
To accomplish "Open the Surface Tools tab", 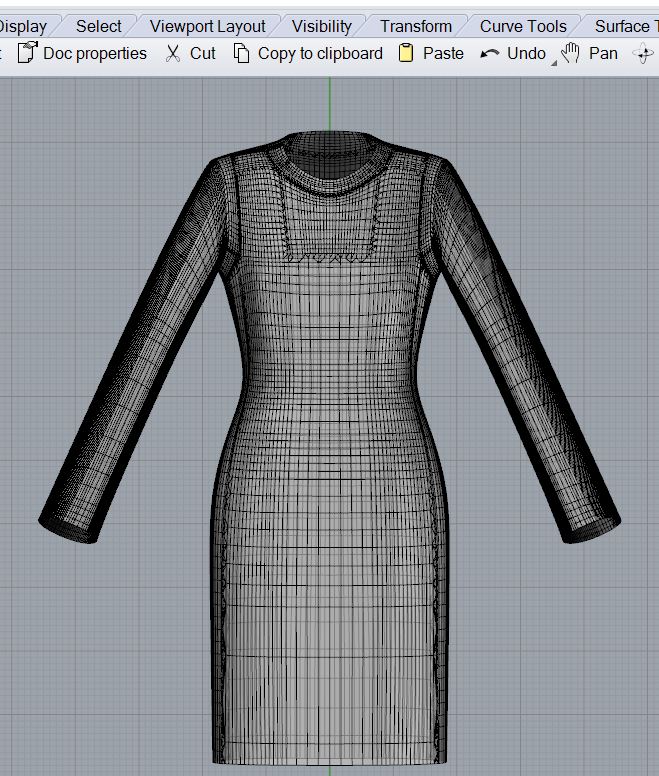I will point(626,26).
